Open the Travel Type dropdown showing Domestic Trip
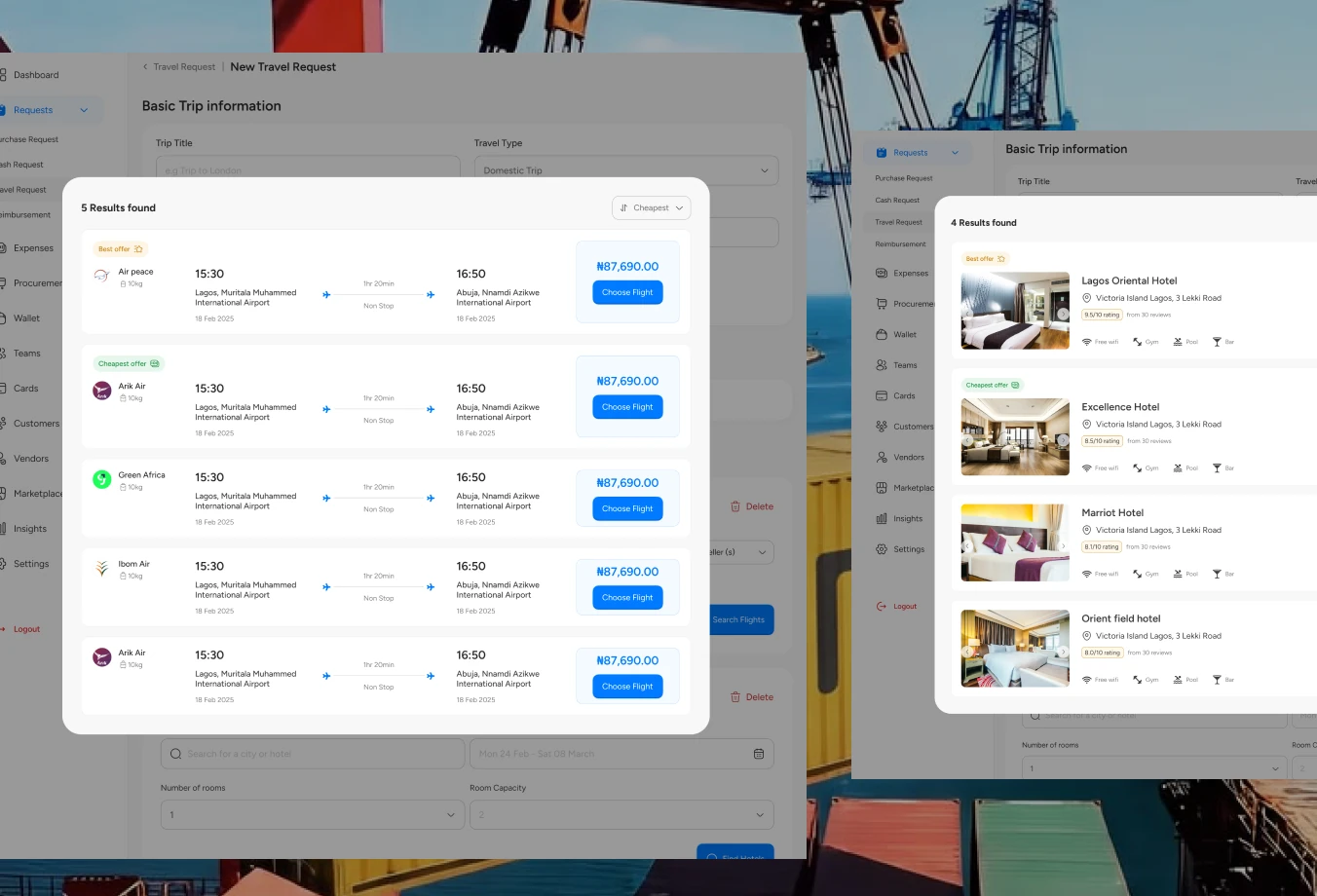1317x896 pixels. [627, 170]
